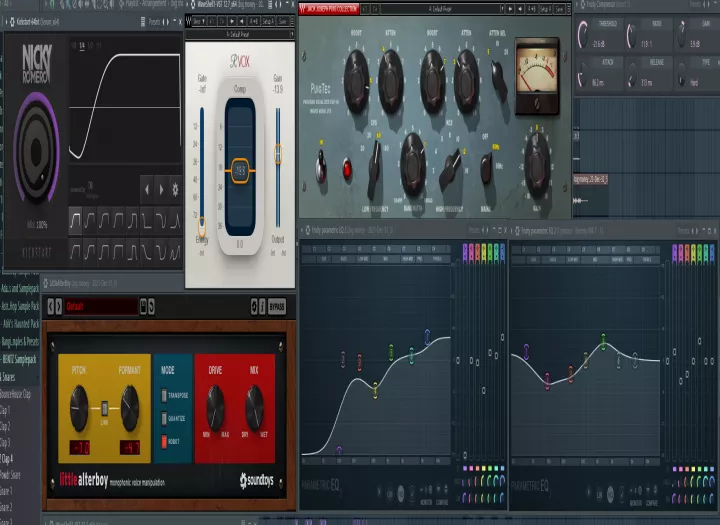
Task: Toggle the PuigTec IN power switch
Action: (321, 166)
